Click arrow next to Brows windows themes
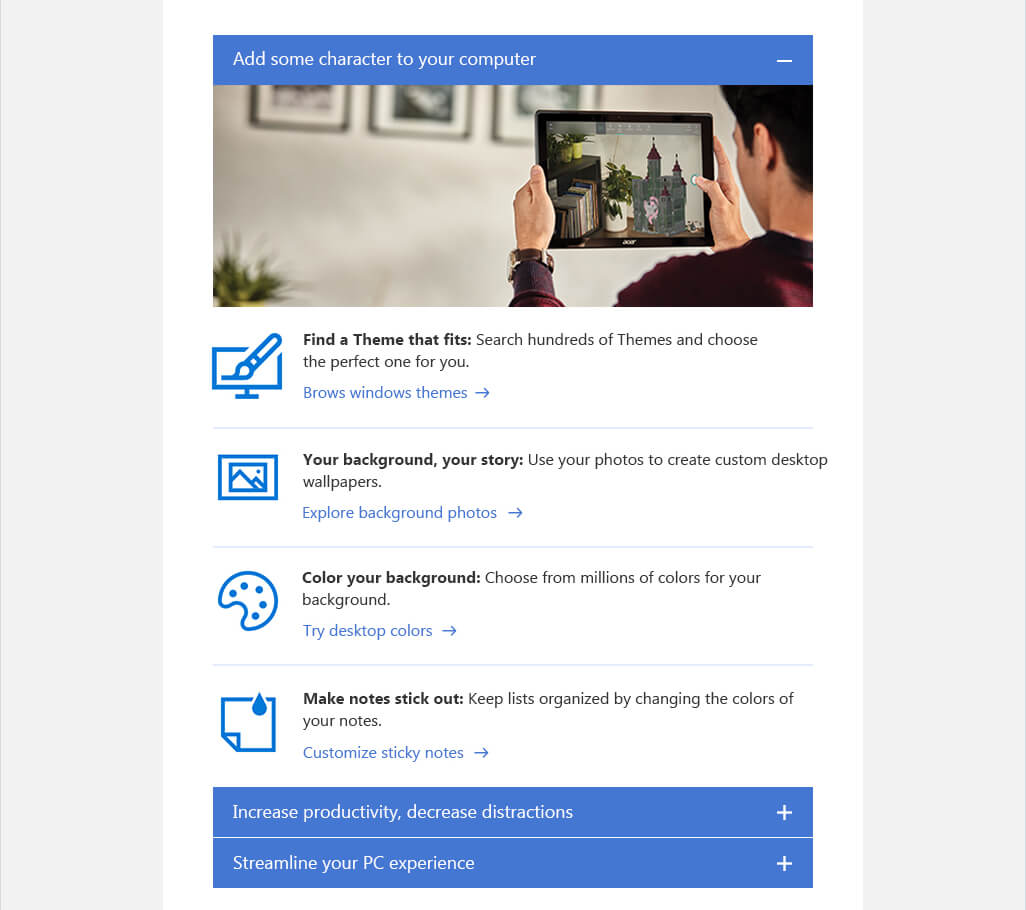The width and height of the screenshot is (1026, 910). point(482,393)
